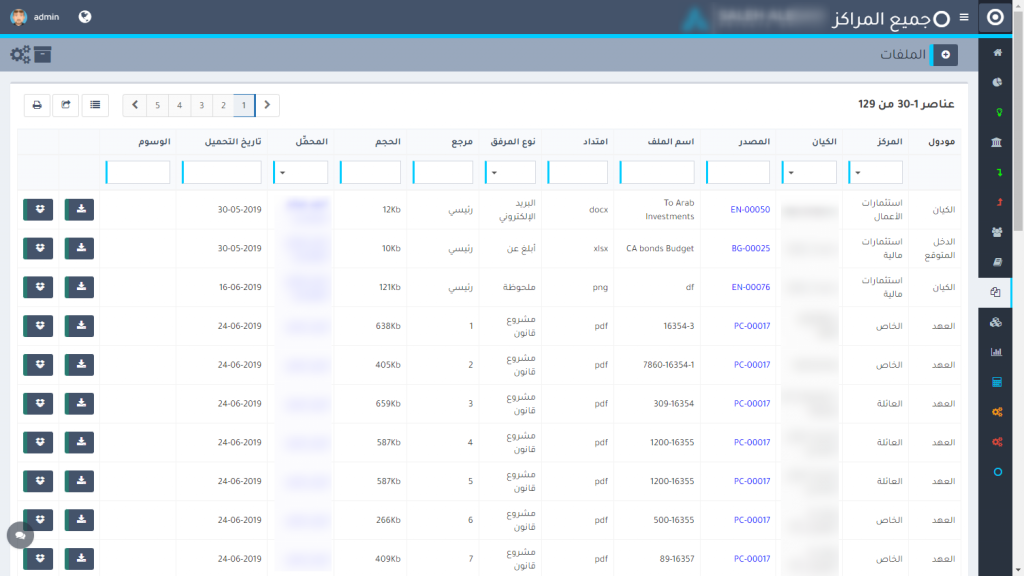The image size is (1024, 576).
Task: Click the settings gears icon in header
Action: pyautogui.click(x=19, y=55)
